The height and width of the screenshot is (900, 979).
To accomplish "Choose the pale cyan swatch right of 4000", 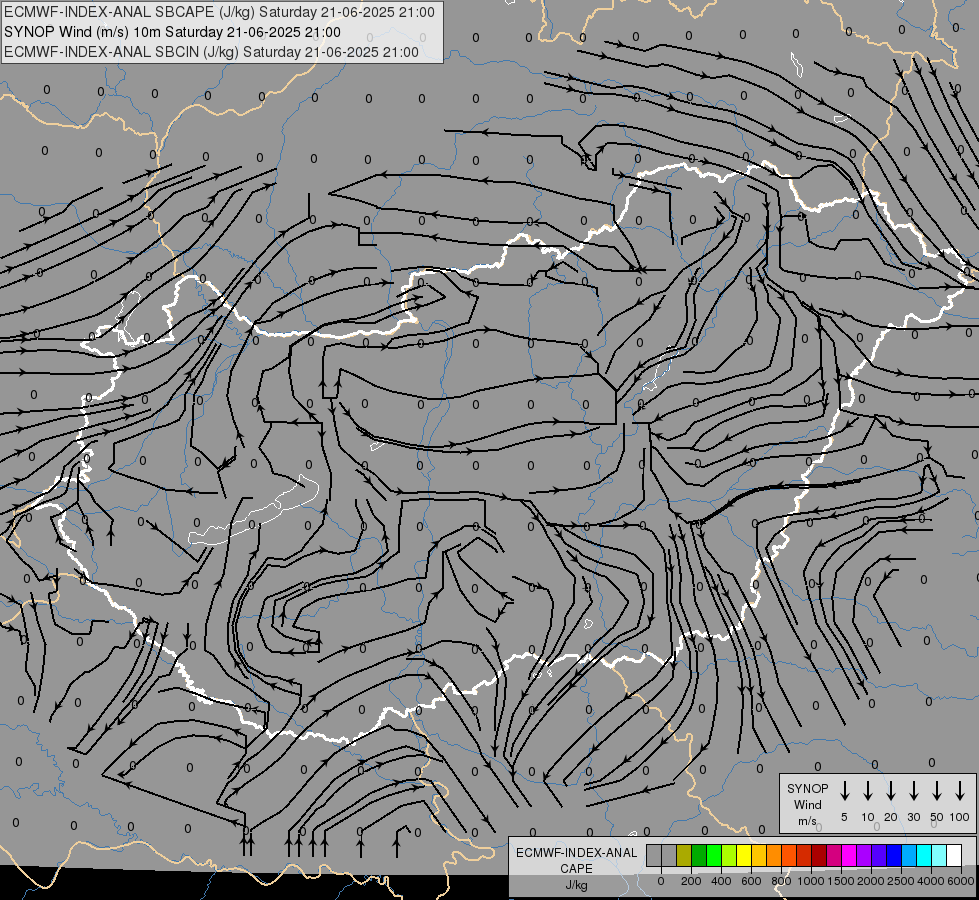I will 938,855.
